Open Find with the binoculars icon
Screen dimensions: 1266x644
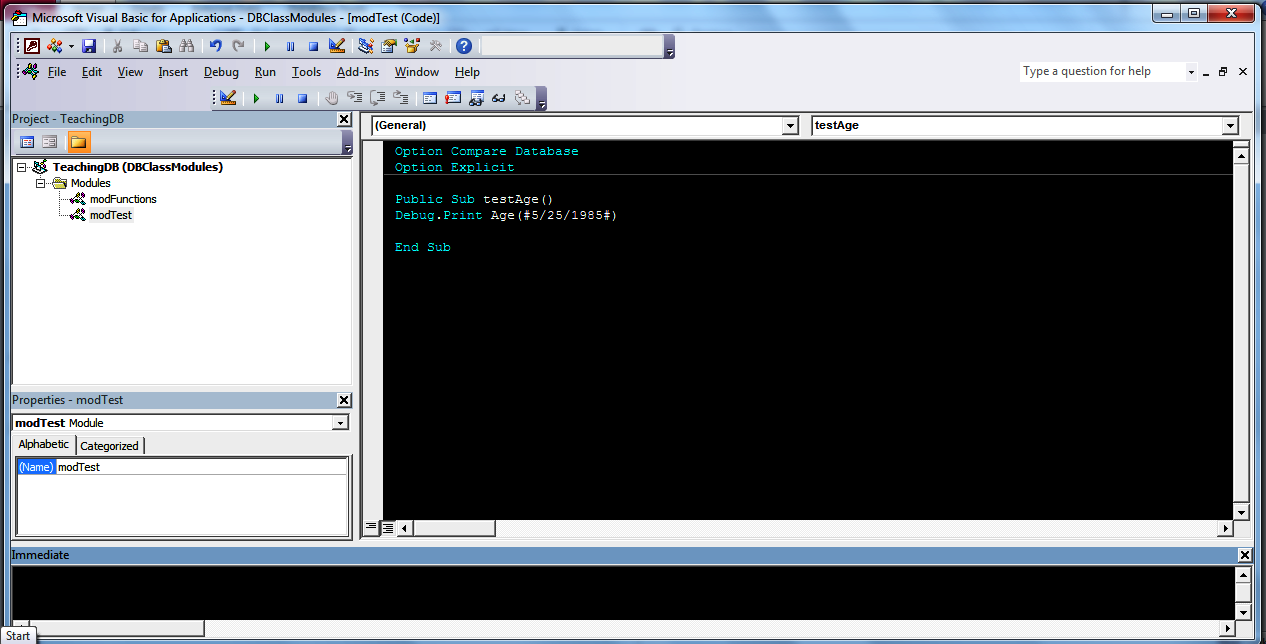tap(186, 46)
